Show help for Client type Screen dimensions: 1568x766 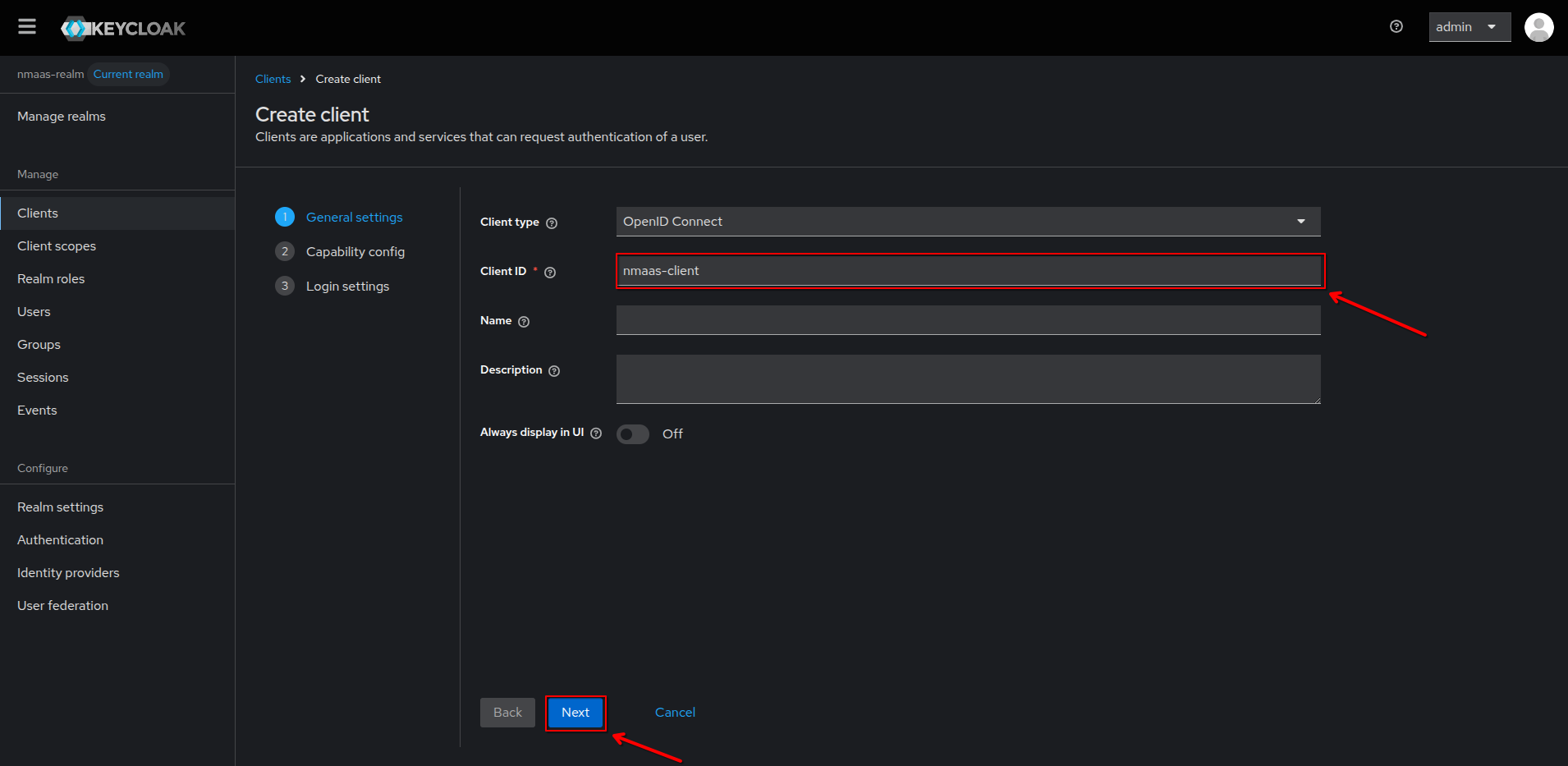552,223
